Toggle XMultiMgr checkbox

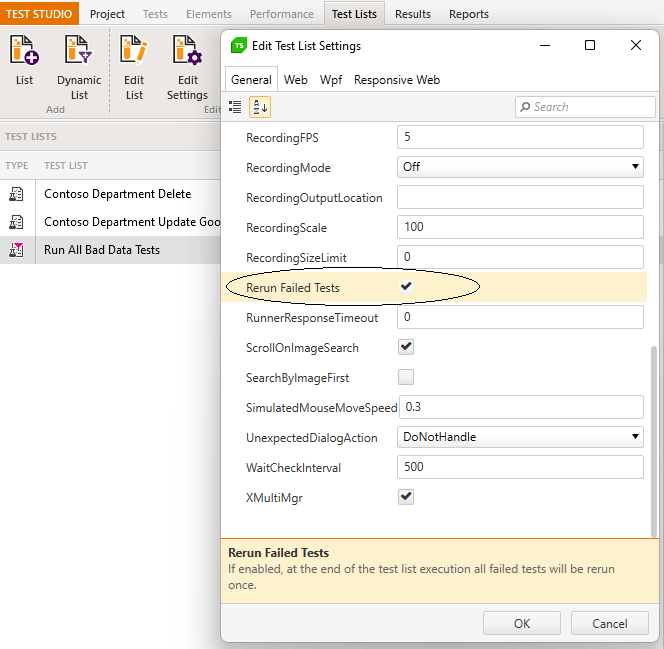[x=406, y=497]
